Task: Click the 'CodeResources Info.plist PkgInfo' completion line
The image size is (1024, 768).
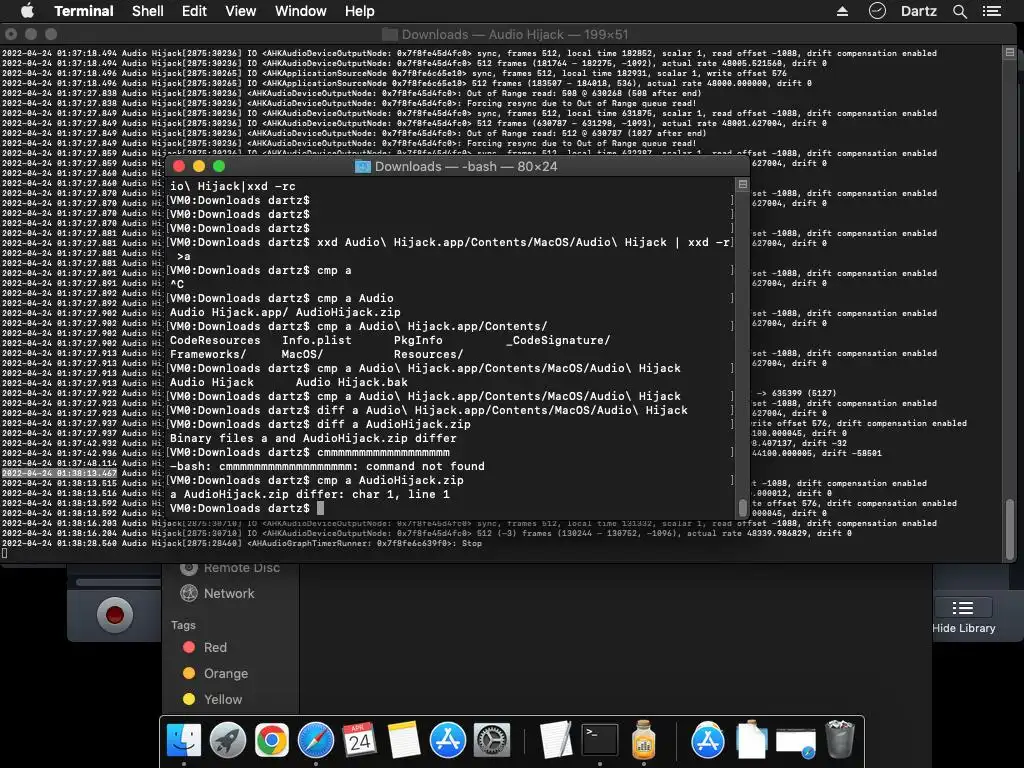Action: pos(390,340)
